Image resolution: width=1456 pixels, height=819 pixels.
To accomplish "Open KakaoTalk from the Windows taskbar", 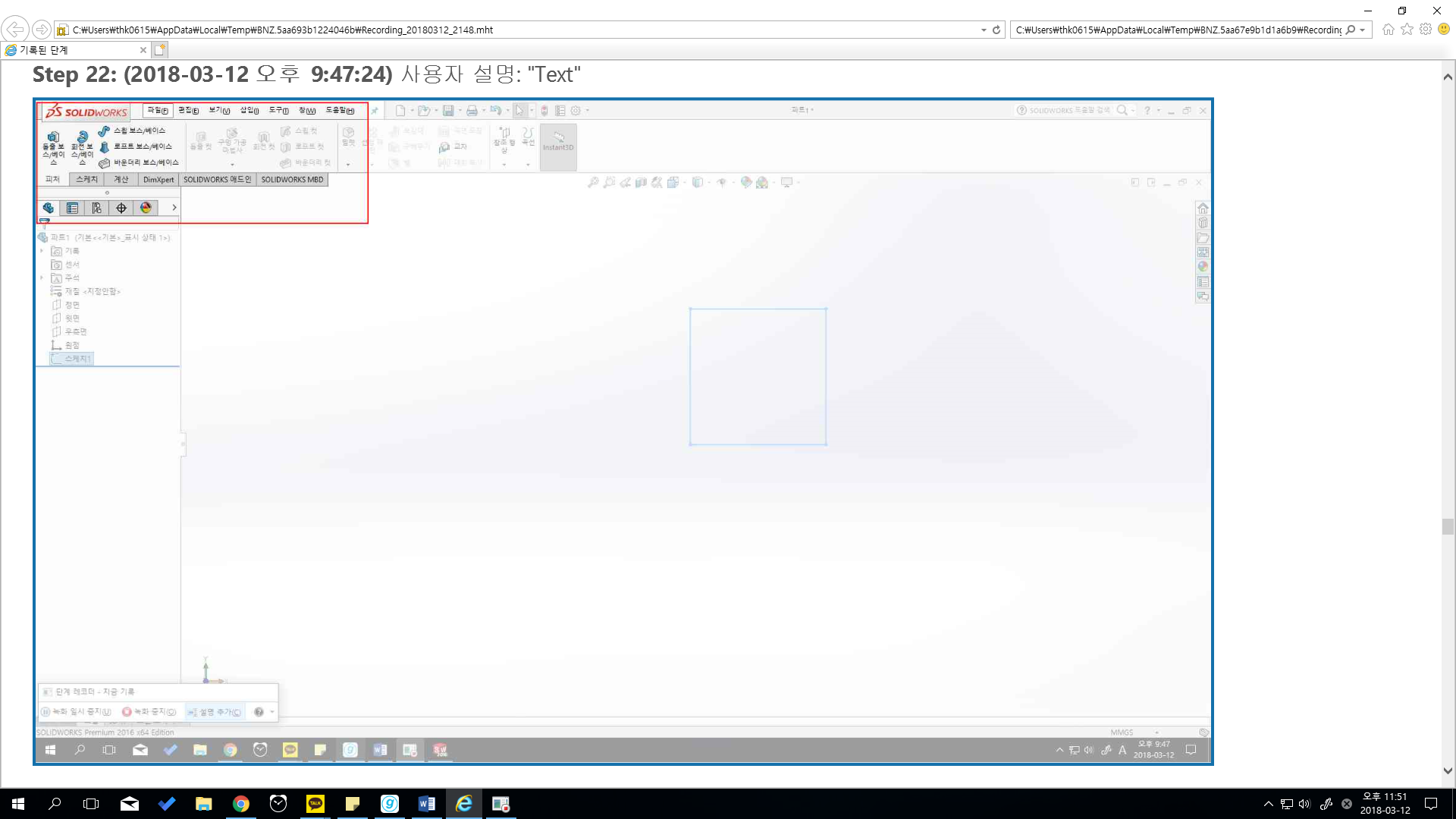I will (x=315, y=804).
